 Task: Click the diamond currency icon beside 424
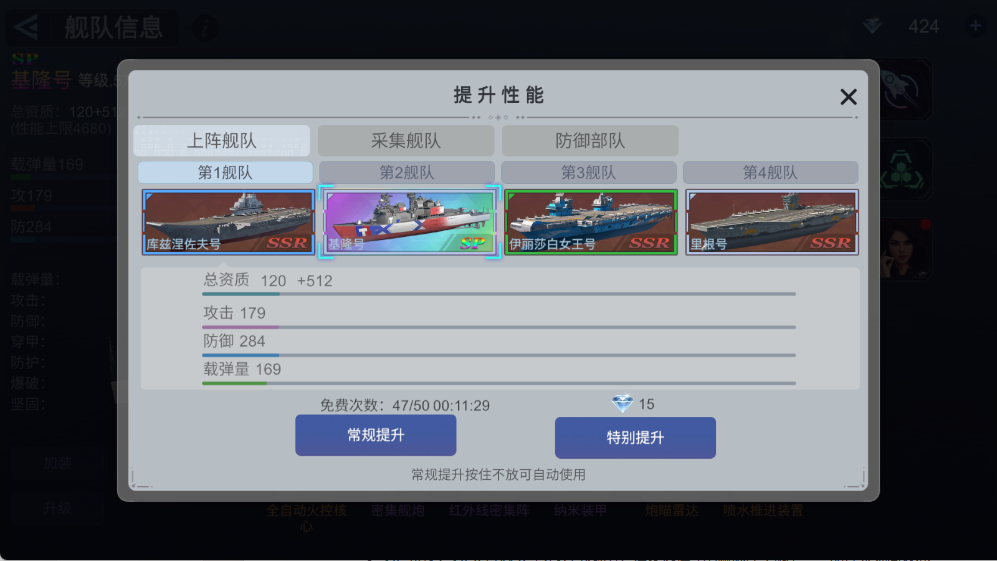[x=872, y=26]
